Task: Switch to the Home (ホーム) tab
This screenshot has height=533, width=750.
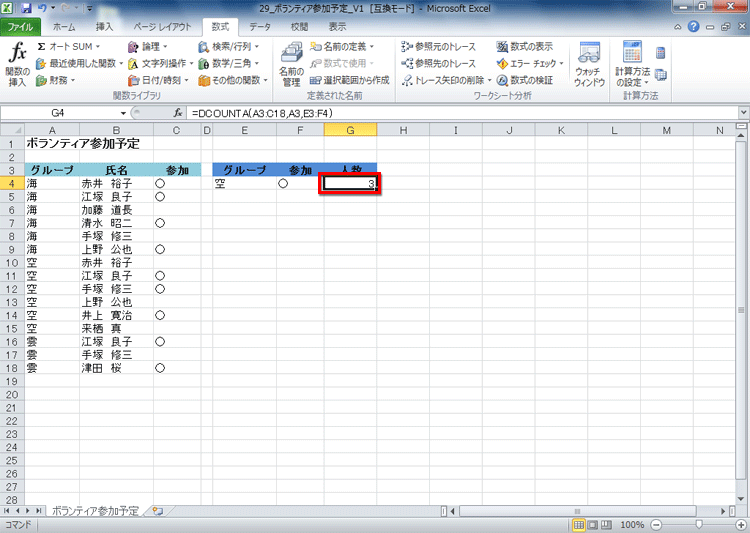Action: [x=64, y=27]
